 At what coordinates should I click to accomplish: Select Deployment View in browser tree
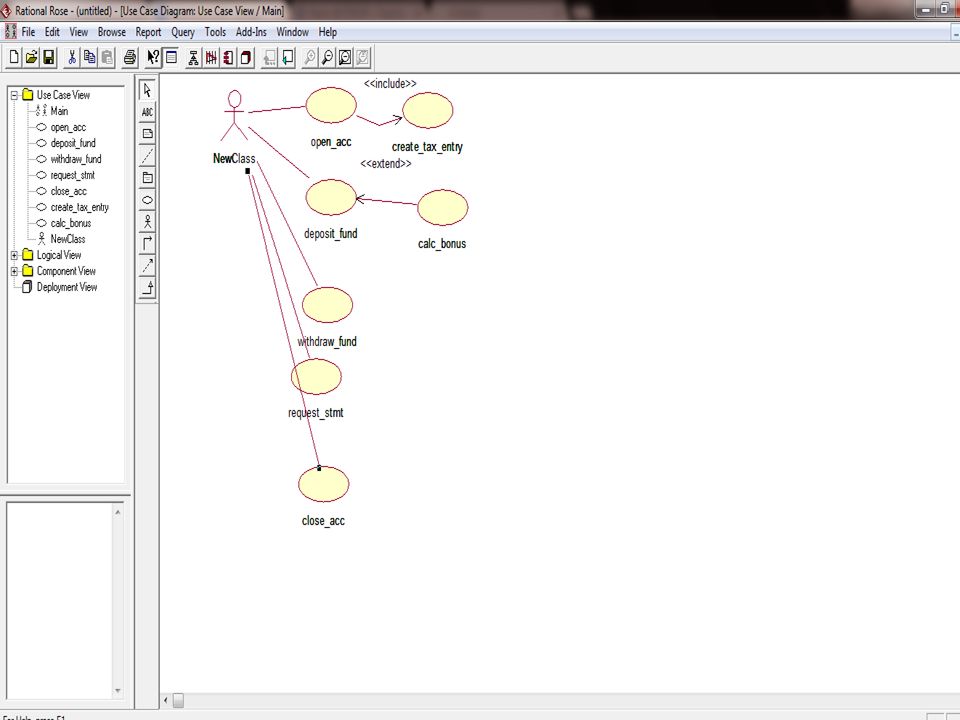pos(67,287)
